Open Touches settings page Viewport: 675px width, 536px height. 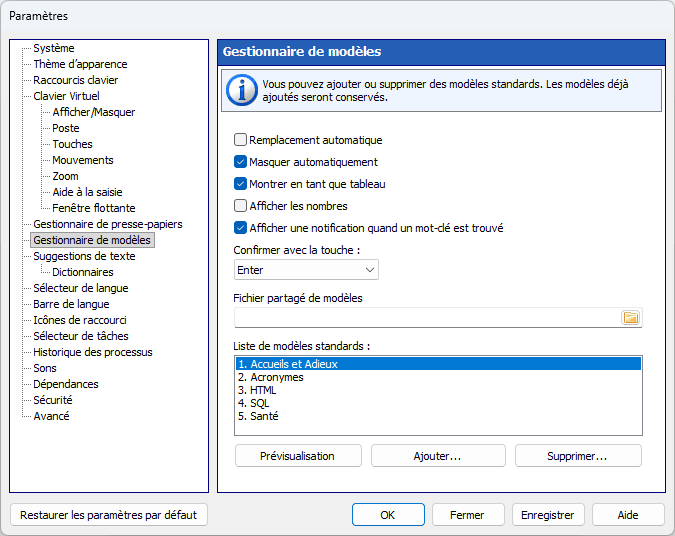pos(72,144)
